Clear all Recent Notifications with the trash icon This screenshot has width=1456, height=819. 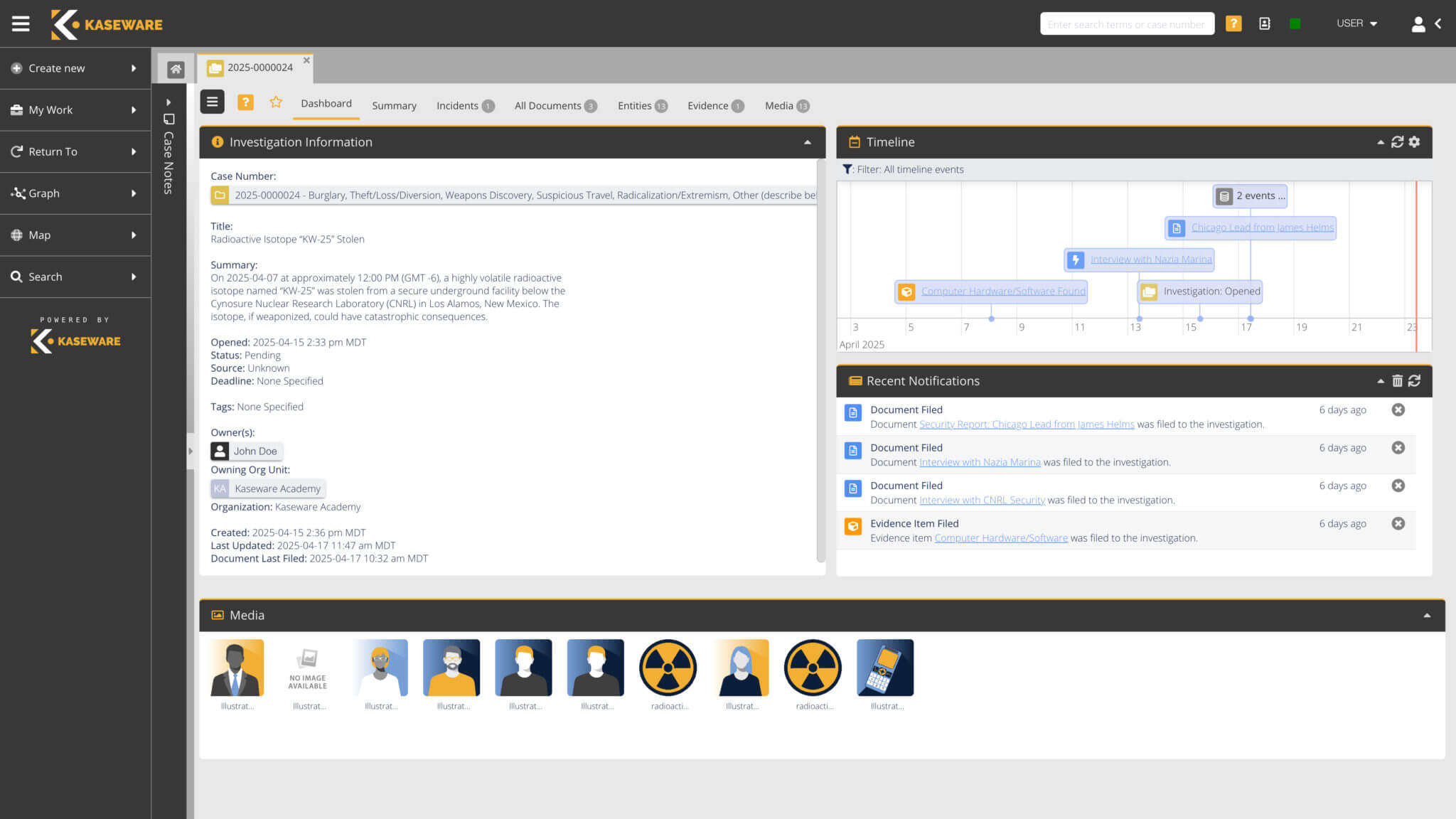coord(1398,381)
